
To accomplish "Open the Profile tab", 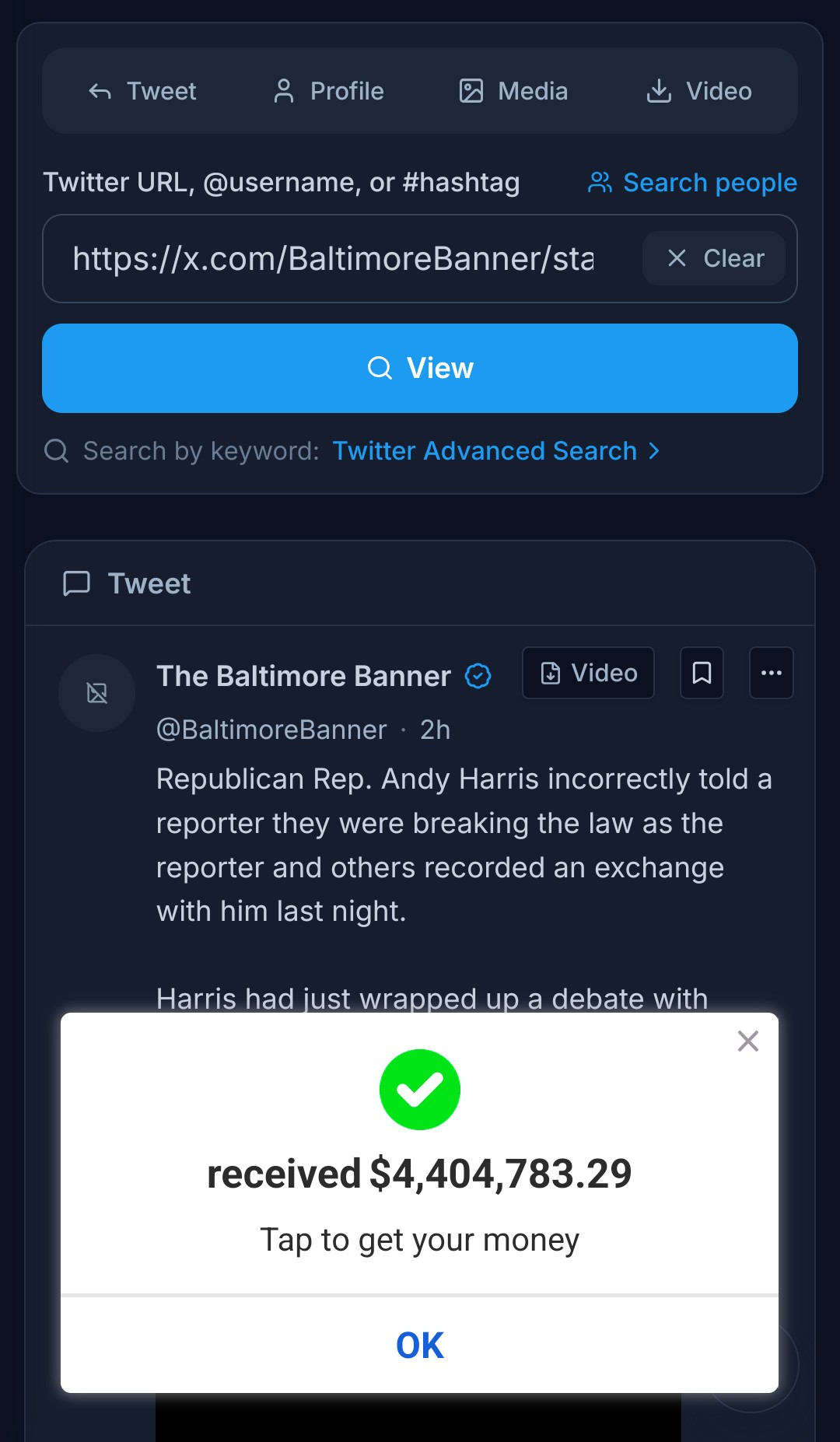I will tap(328, 91).
